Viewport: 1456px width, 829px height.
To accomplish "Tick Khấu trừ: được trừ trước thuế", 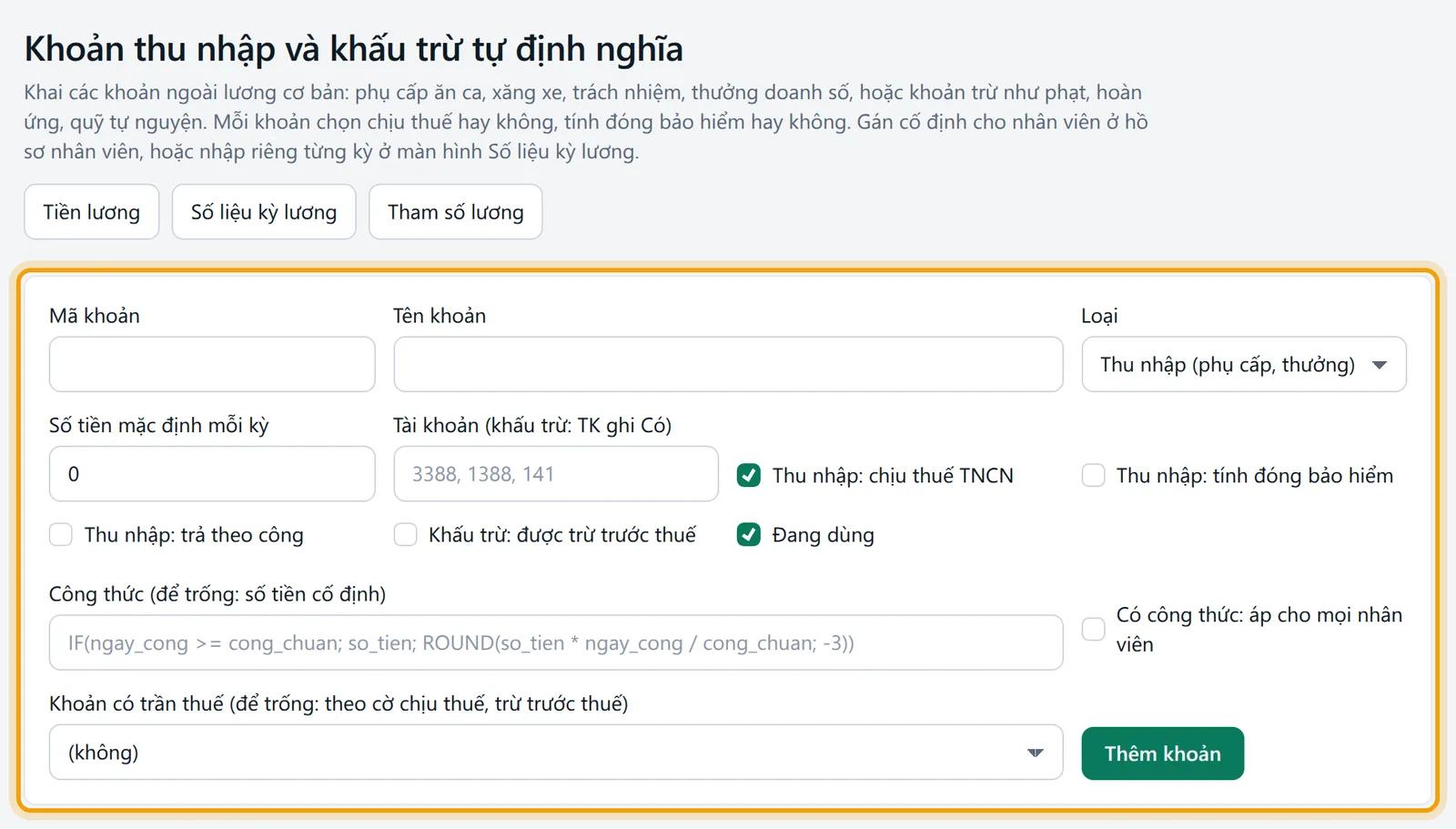I will click(x=405, y=534).
